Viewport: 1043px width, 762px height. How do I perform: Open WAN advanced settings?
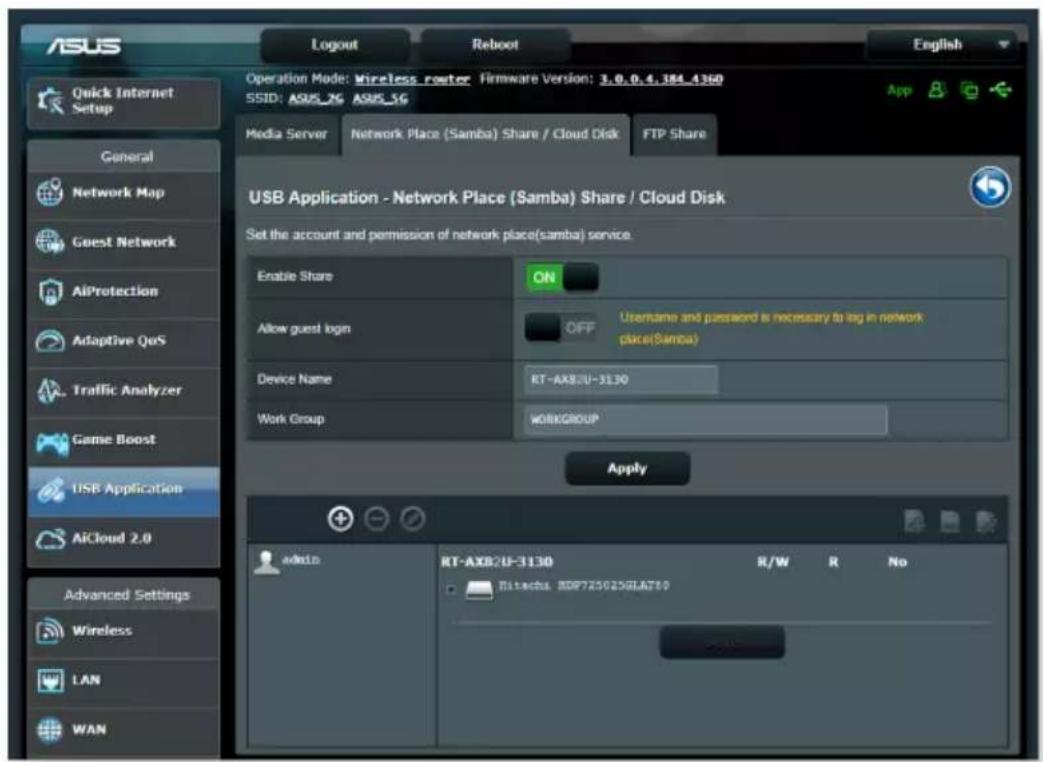pyautogui.click(x=124, y=730)
